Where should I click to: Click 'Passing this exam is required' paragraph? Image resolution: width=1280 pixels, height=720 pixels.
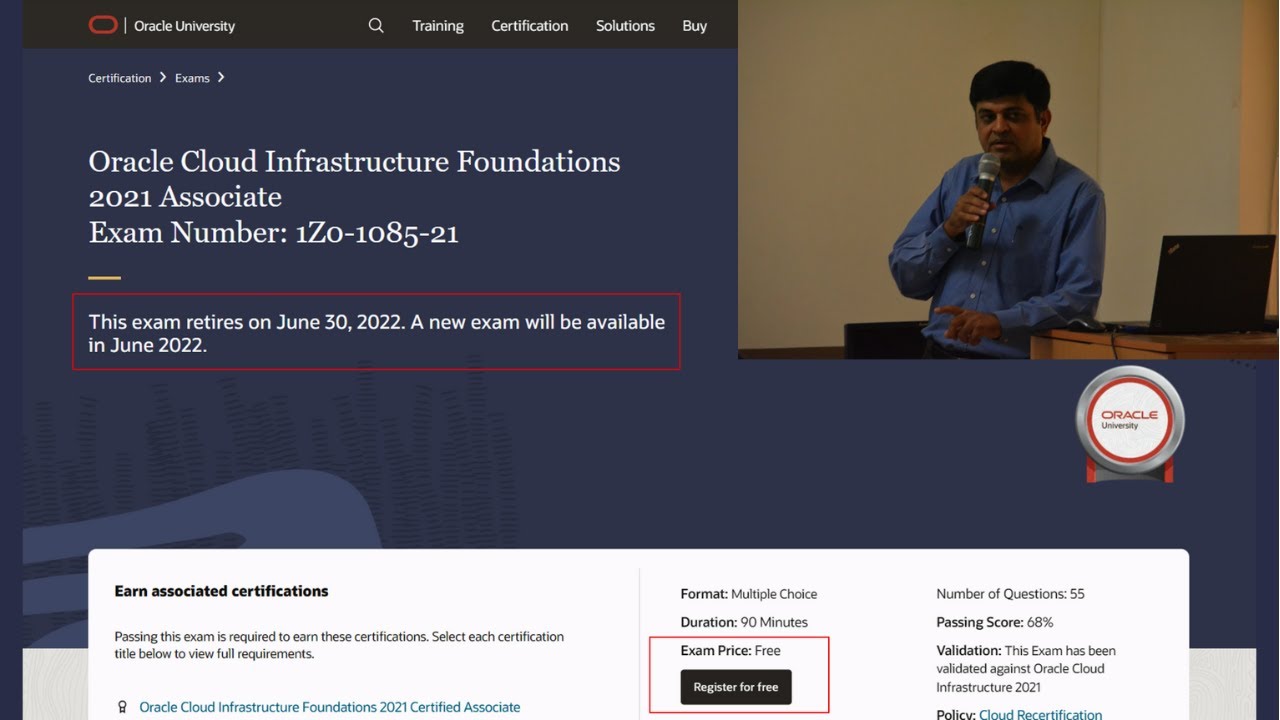[x=339, y=645]
